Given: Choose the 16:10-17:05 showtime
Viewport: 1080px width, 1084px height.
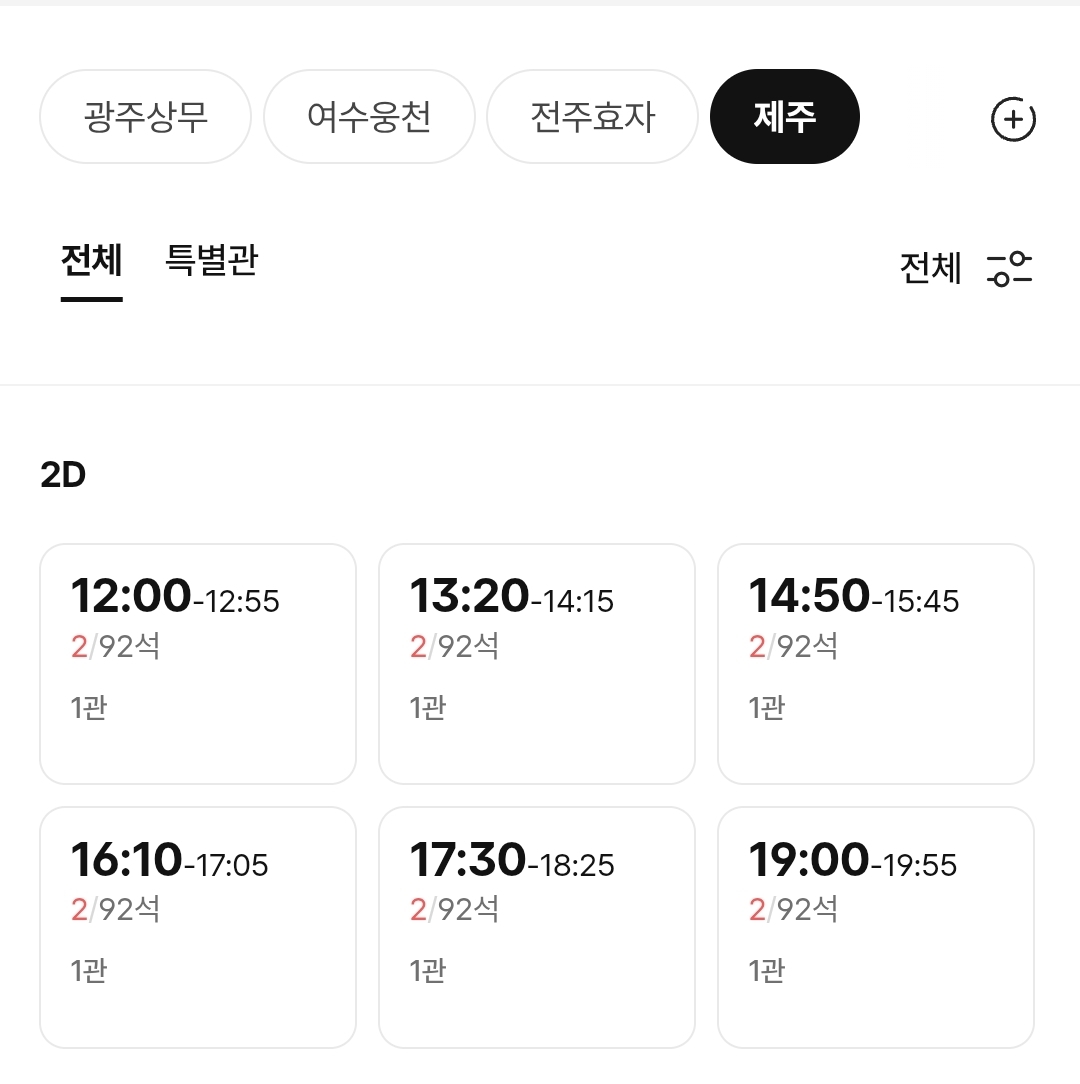Looking at the screenshot, I should [x=198, y=927].
